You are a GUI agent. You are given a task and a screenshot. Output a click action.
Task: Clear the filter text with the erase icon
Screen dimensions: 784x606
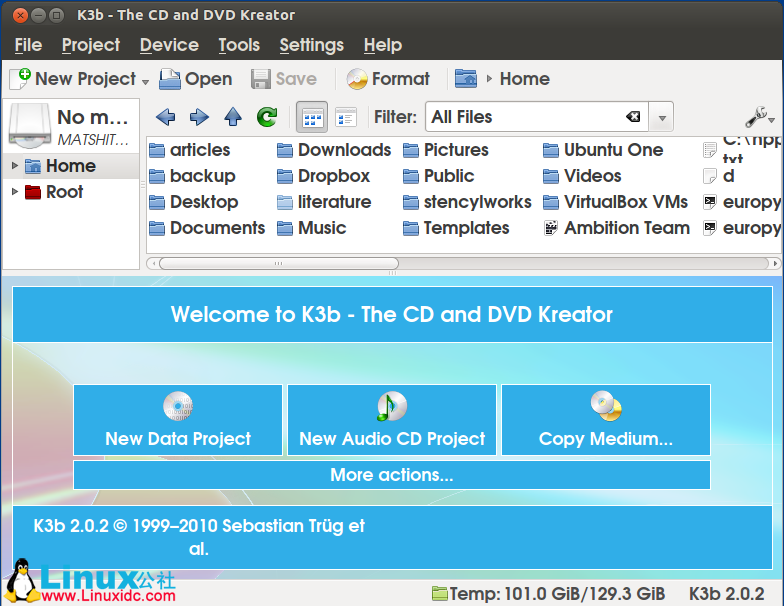click(633, 117)
